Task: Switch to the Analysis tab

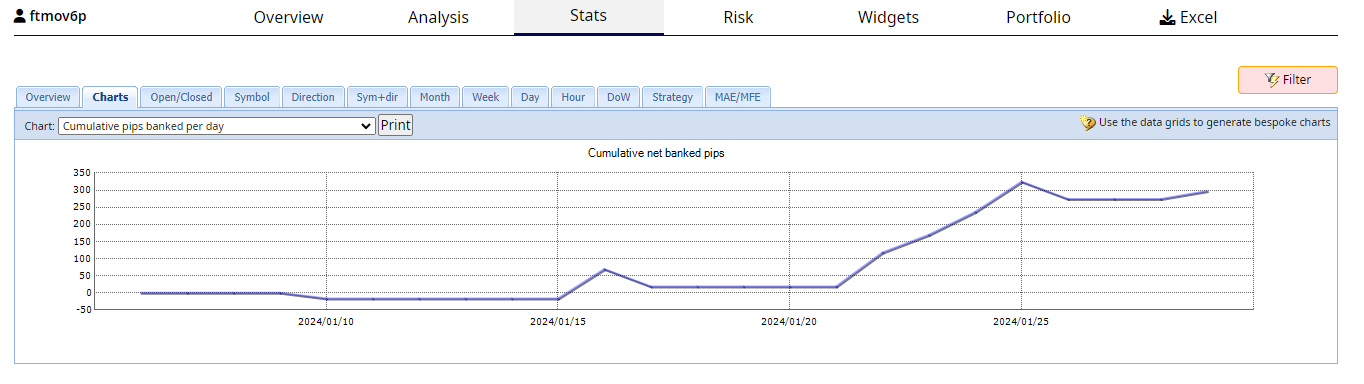Action: (x=438, y=17)
